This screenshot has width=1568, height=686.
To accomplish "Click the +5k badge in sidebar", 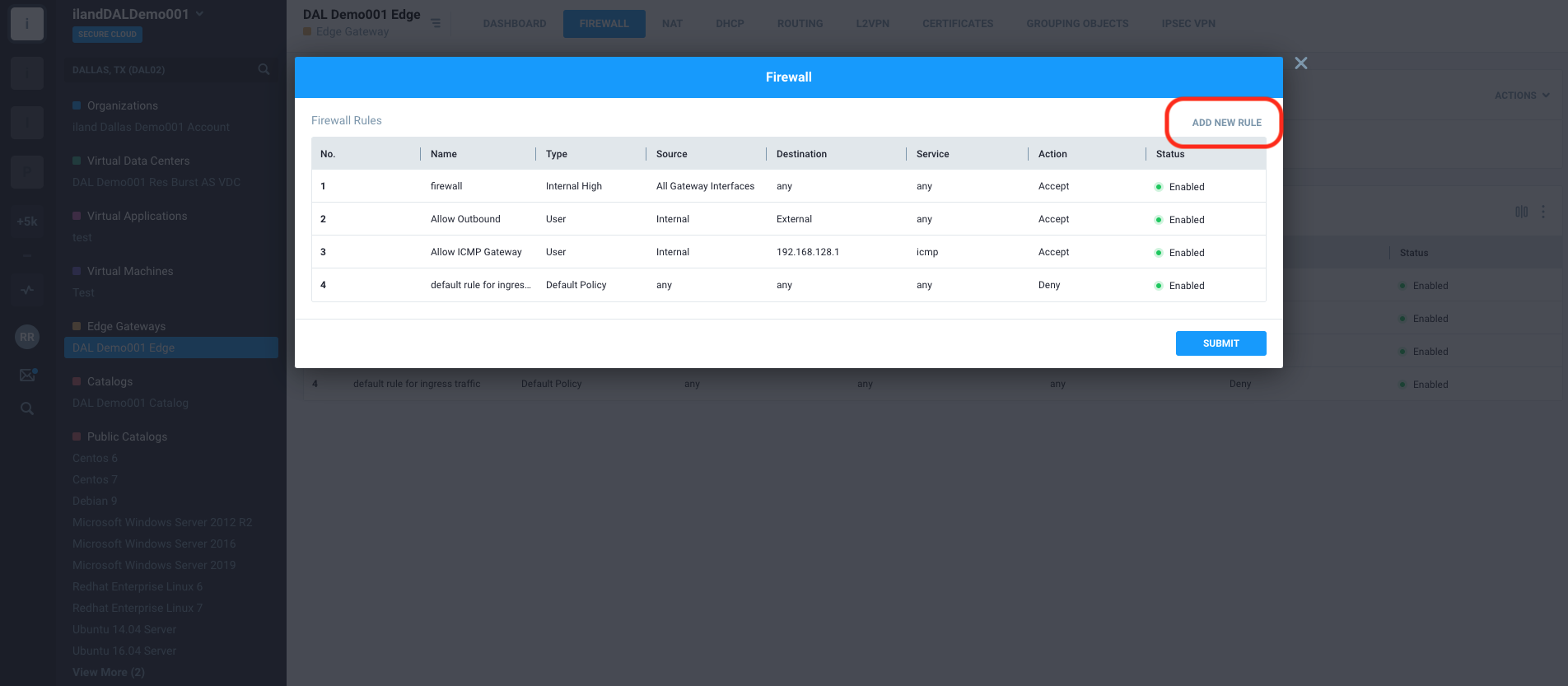I will [27, 222].
